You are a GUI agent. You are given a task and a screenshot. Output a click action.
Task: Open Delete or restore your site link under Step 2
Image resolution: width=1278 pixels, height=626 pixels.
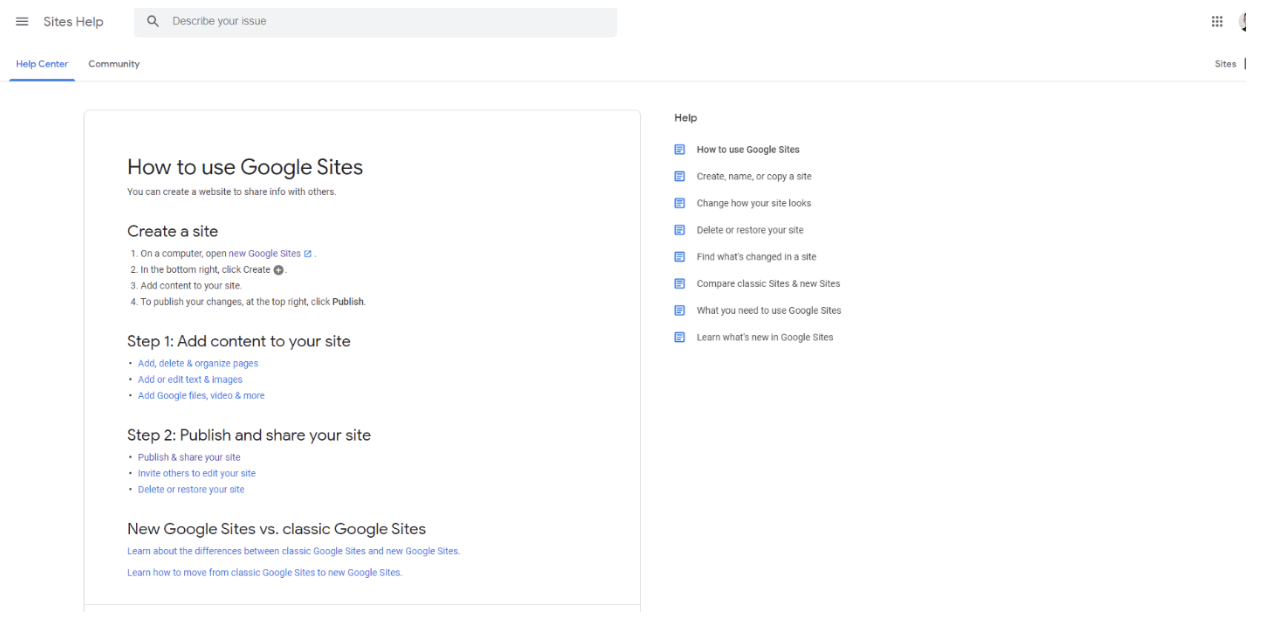(191, 490)
